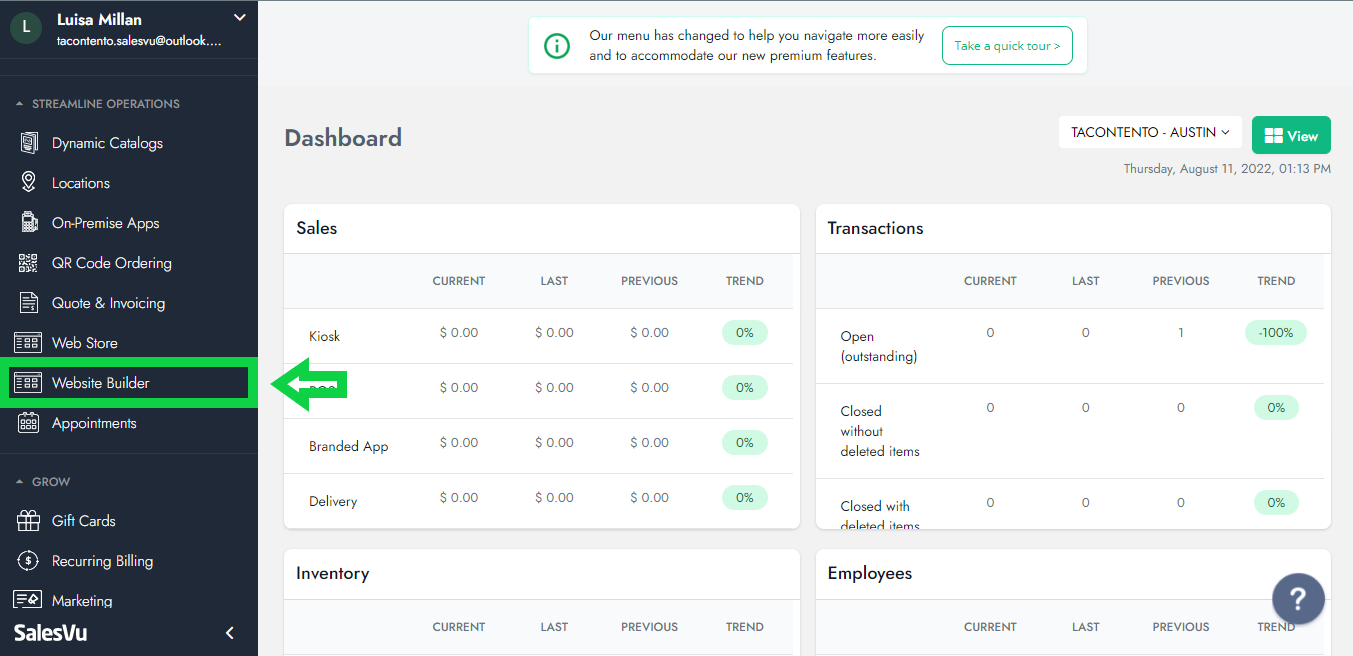
Task: Click the Gift Cards present icon
Action: (x=29, y=521)
